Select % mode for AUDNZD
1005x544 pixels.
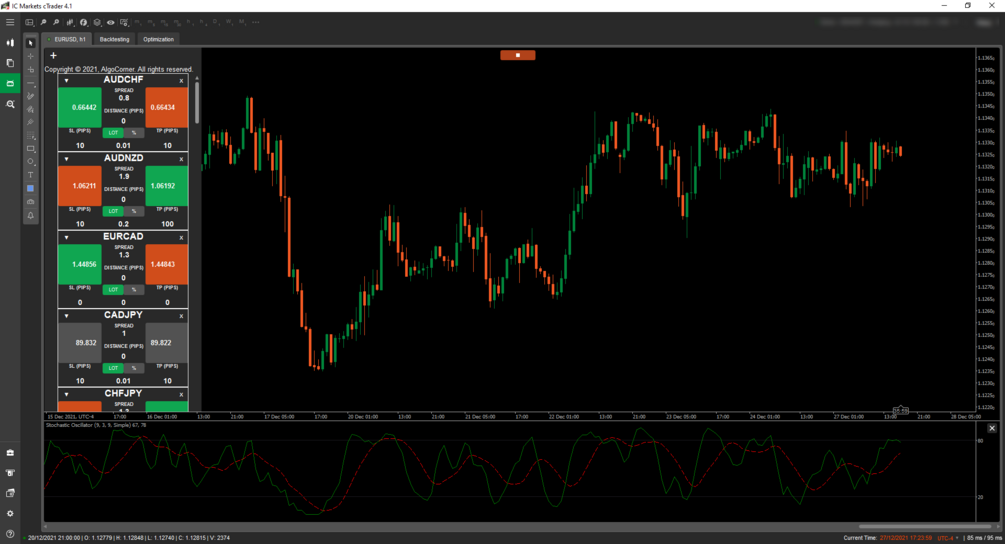[x=134, y=211]
